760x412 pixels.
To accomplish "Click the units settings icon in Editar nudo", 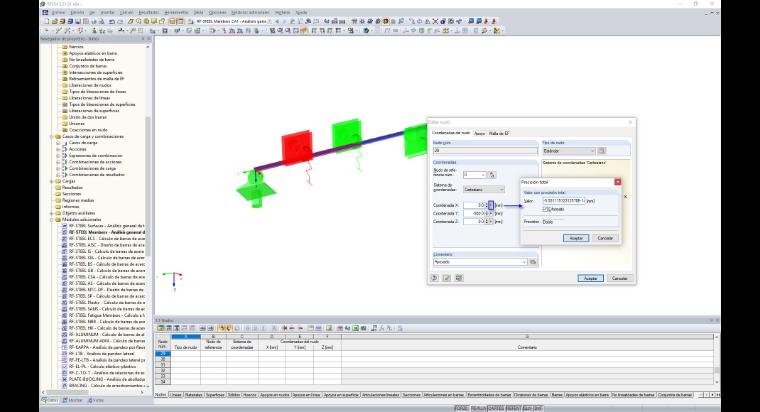I will (459, 278).
